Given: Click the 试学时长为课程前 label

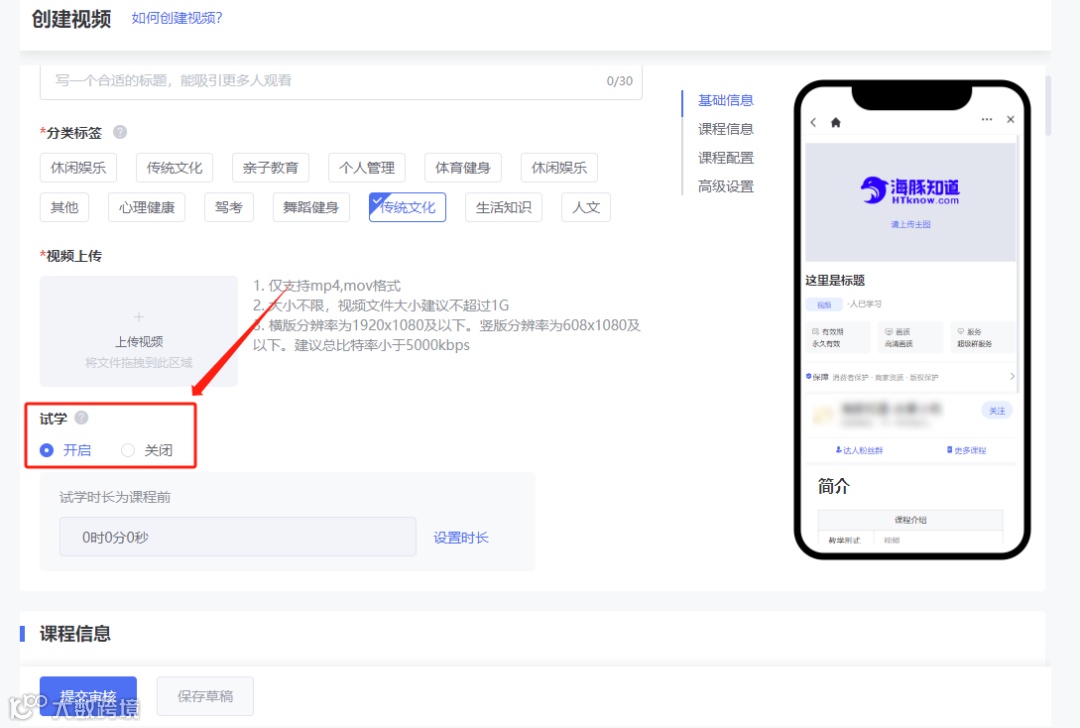Looking at the screenshot, I should coord(115,497).
